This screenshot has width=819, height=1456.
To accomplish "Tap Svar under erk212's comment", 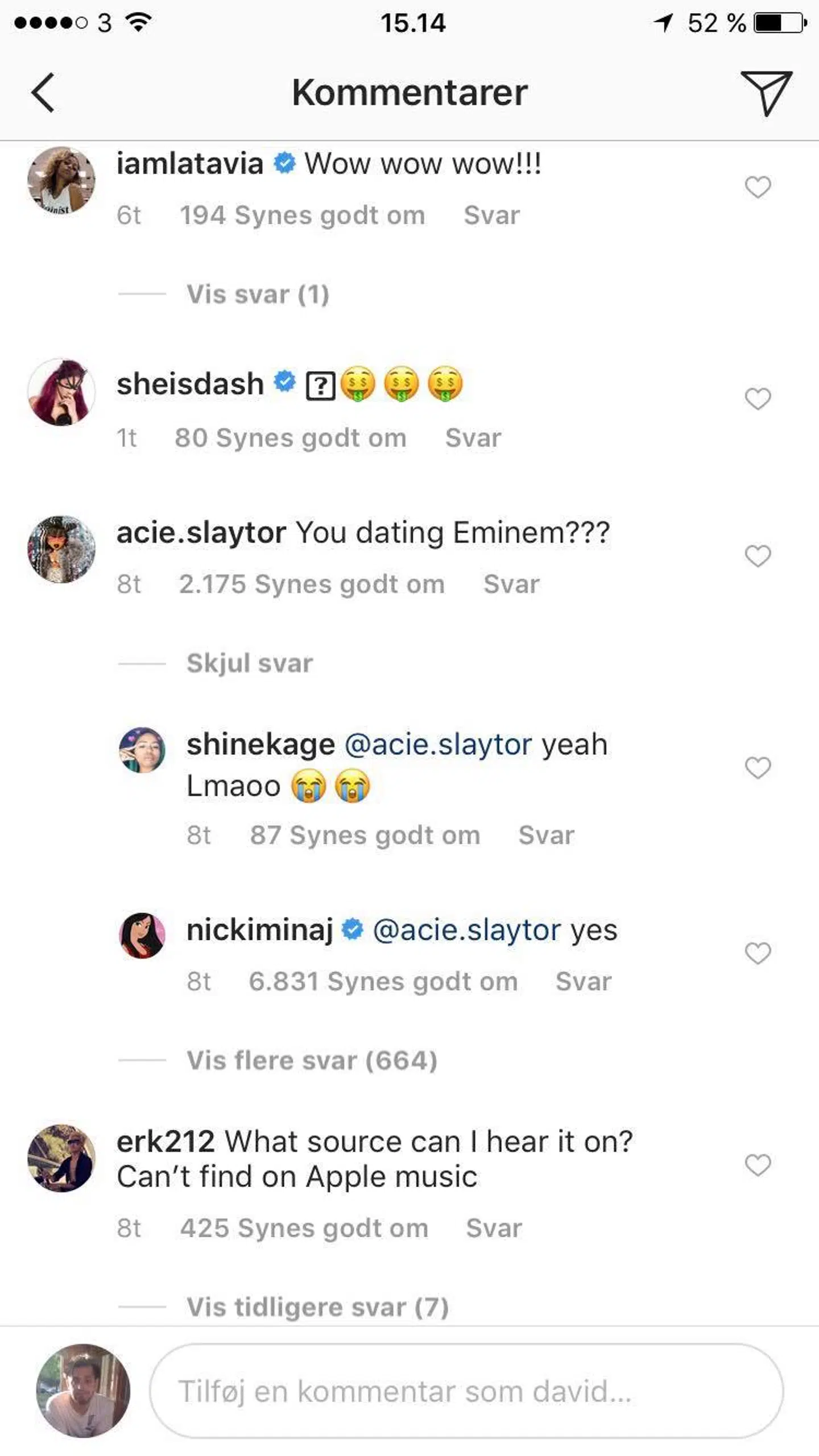I will 494,1228.
